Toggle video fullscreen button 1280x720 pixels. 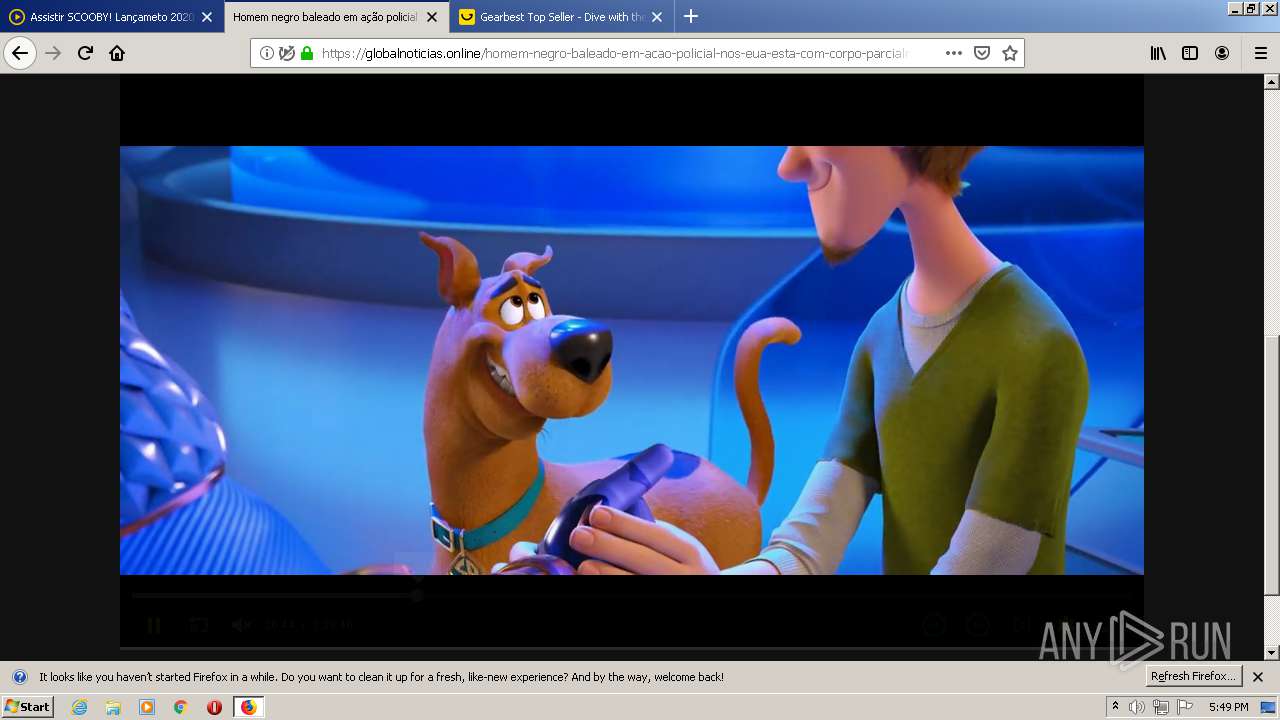coord(199,626)
